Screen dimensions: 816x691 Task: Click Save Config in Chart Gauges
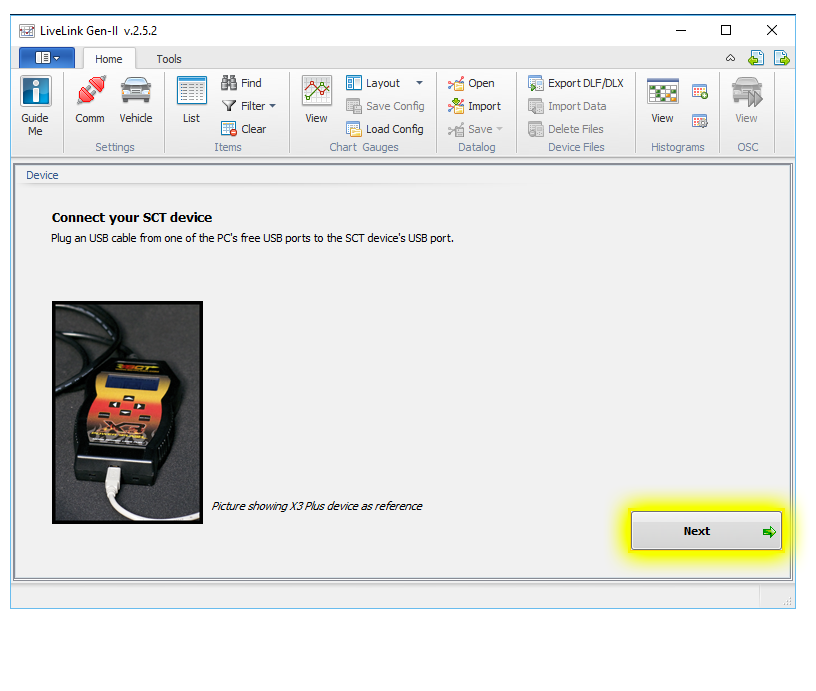tap(385, 106)
